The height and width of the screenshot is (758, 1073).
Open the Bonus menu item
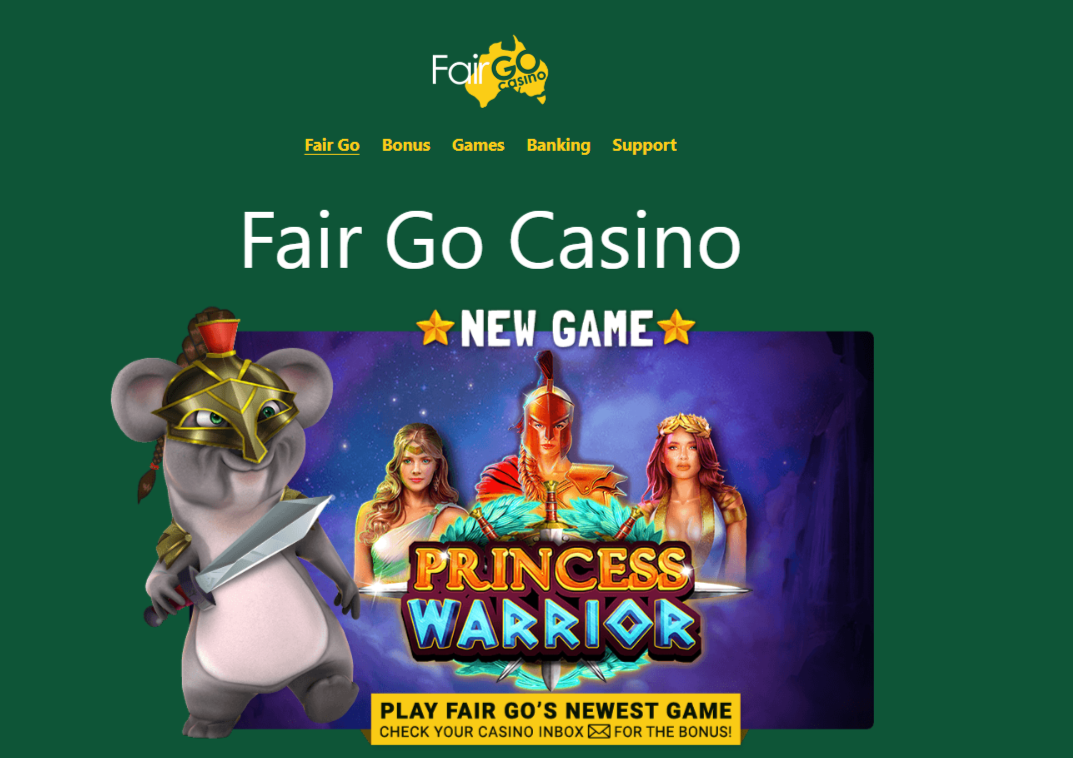tap(406, 145)
